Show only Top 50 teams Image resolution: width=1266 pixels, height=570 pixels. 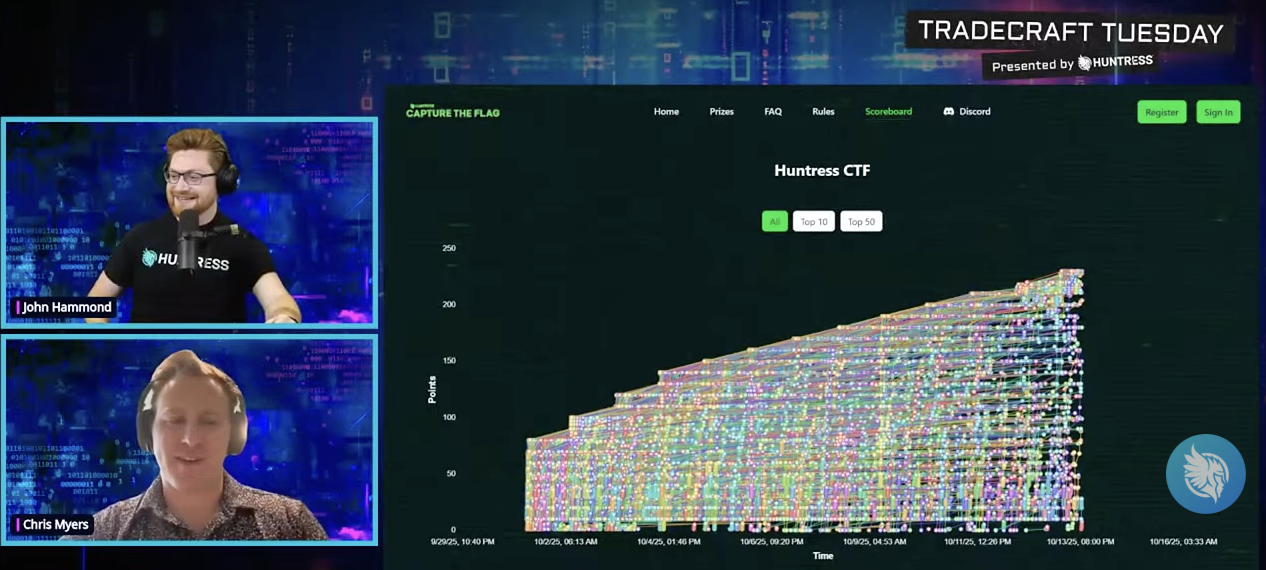click(861, 221)
